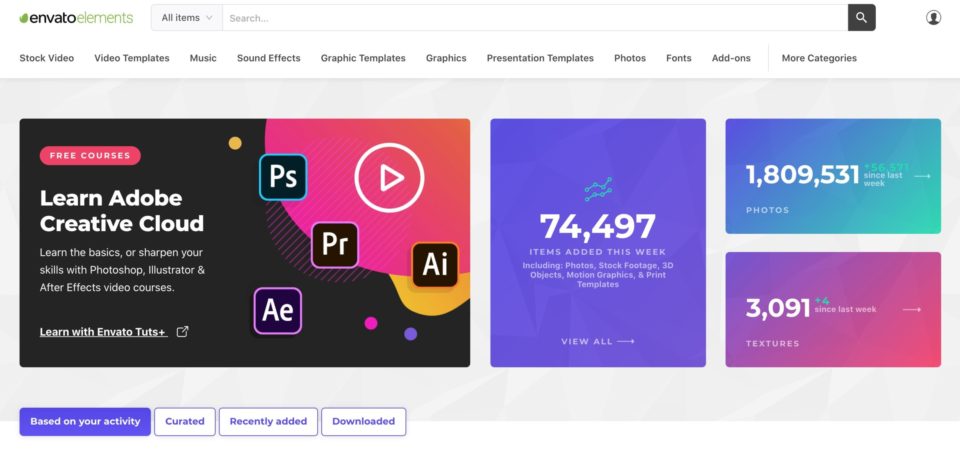The height and width of the screenshot is (467, 960).
Task: Click the trend graph icon above 74,497
Action: click(x=598, y=190)
